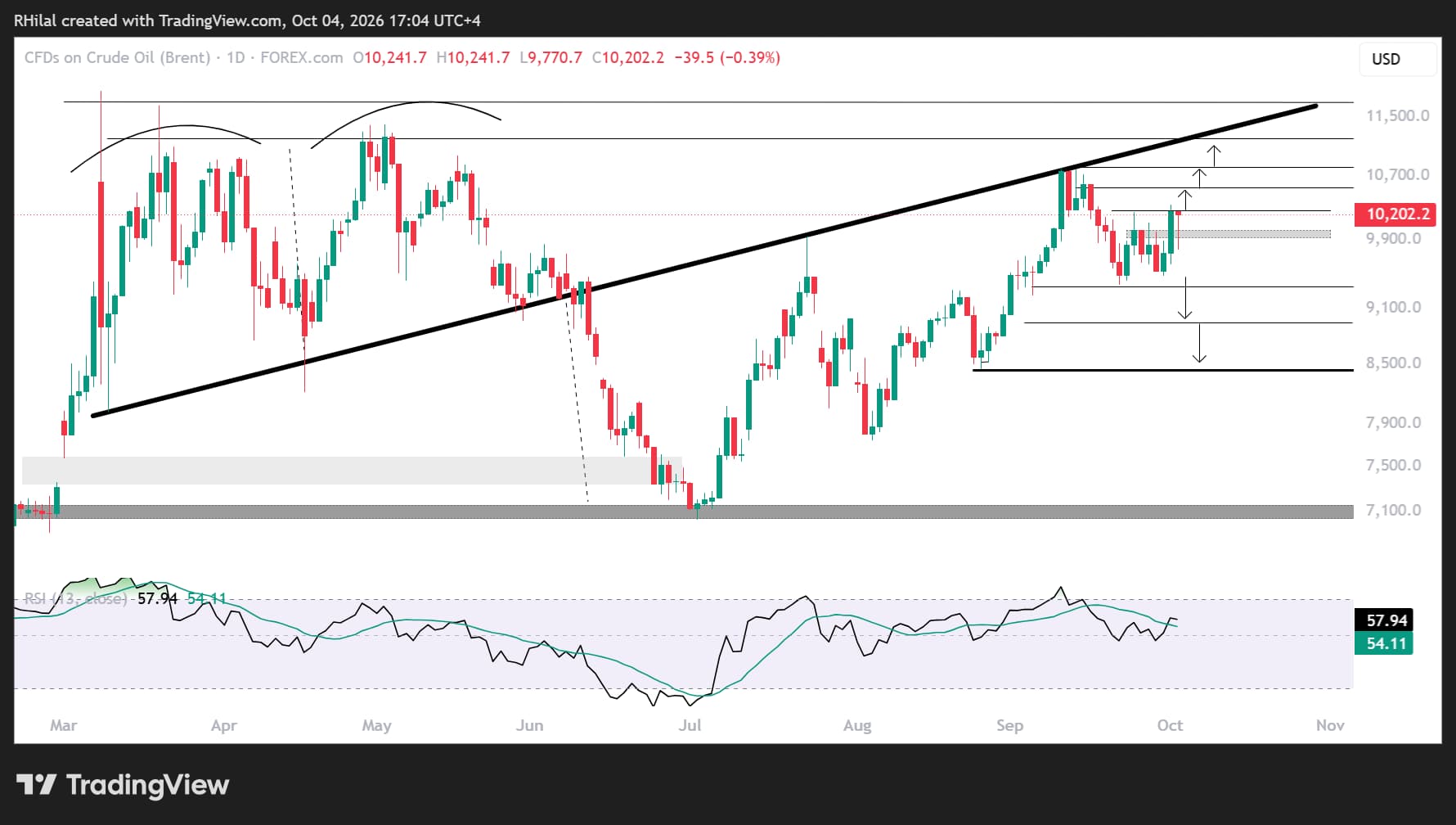Click the high price value H10,241.7

[x=474, y=58]
